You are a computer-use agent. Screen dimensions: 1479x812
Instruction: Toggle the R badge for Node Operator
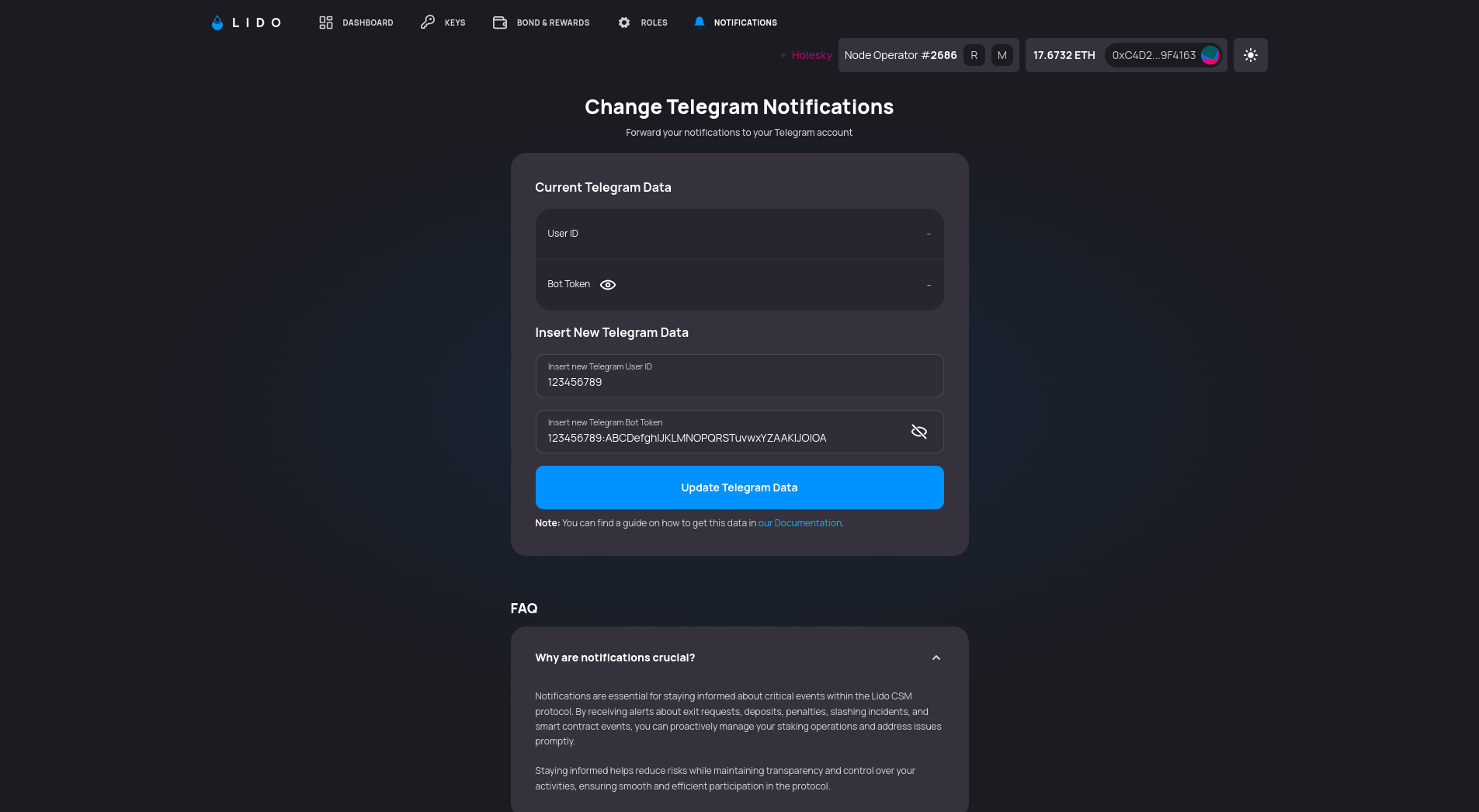coord(974,54)
